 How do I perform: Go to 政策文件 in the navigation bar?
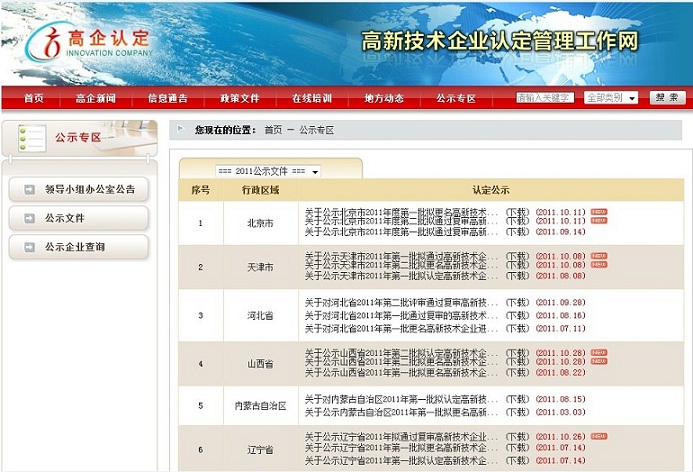coord(240,98)
